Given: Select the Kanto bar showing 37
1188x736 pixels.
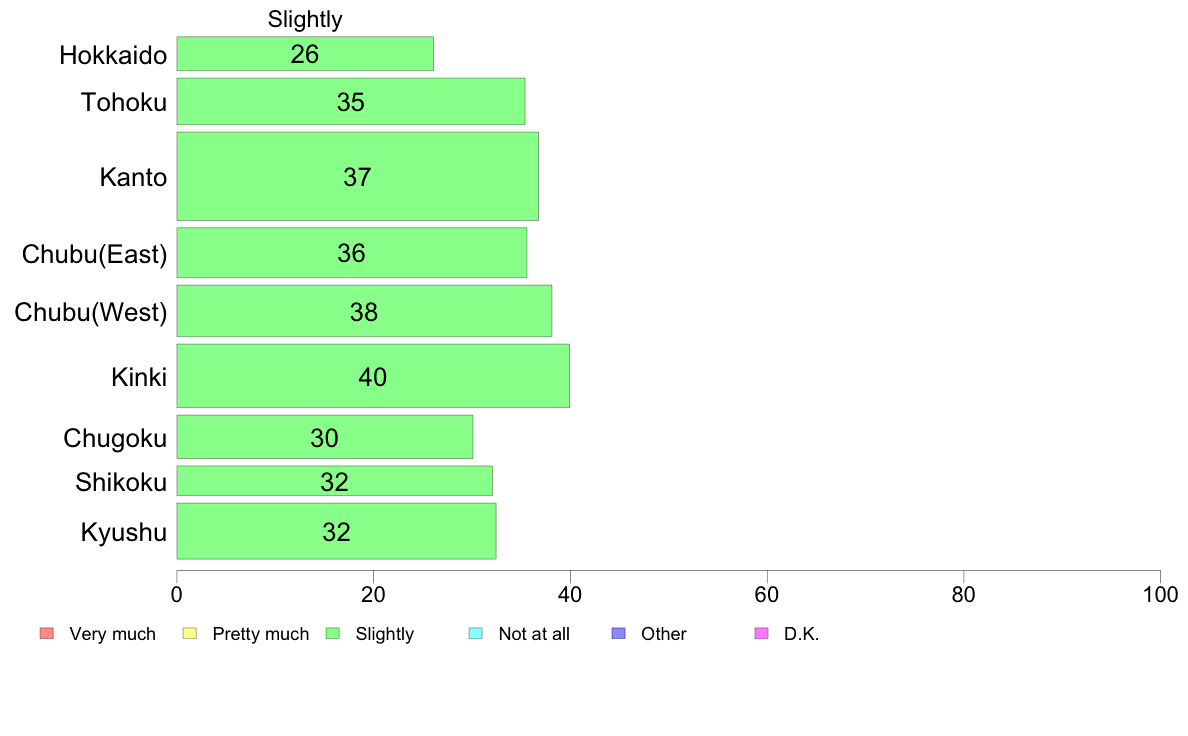Looking at the screenshot, I should pos(358,177).
